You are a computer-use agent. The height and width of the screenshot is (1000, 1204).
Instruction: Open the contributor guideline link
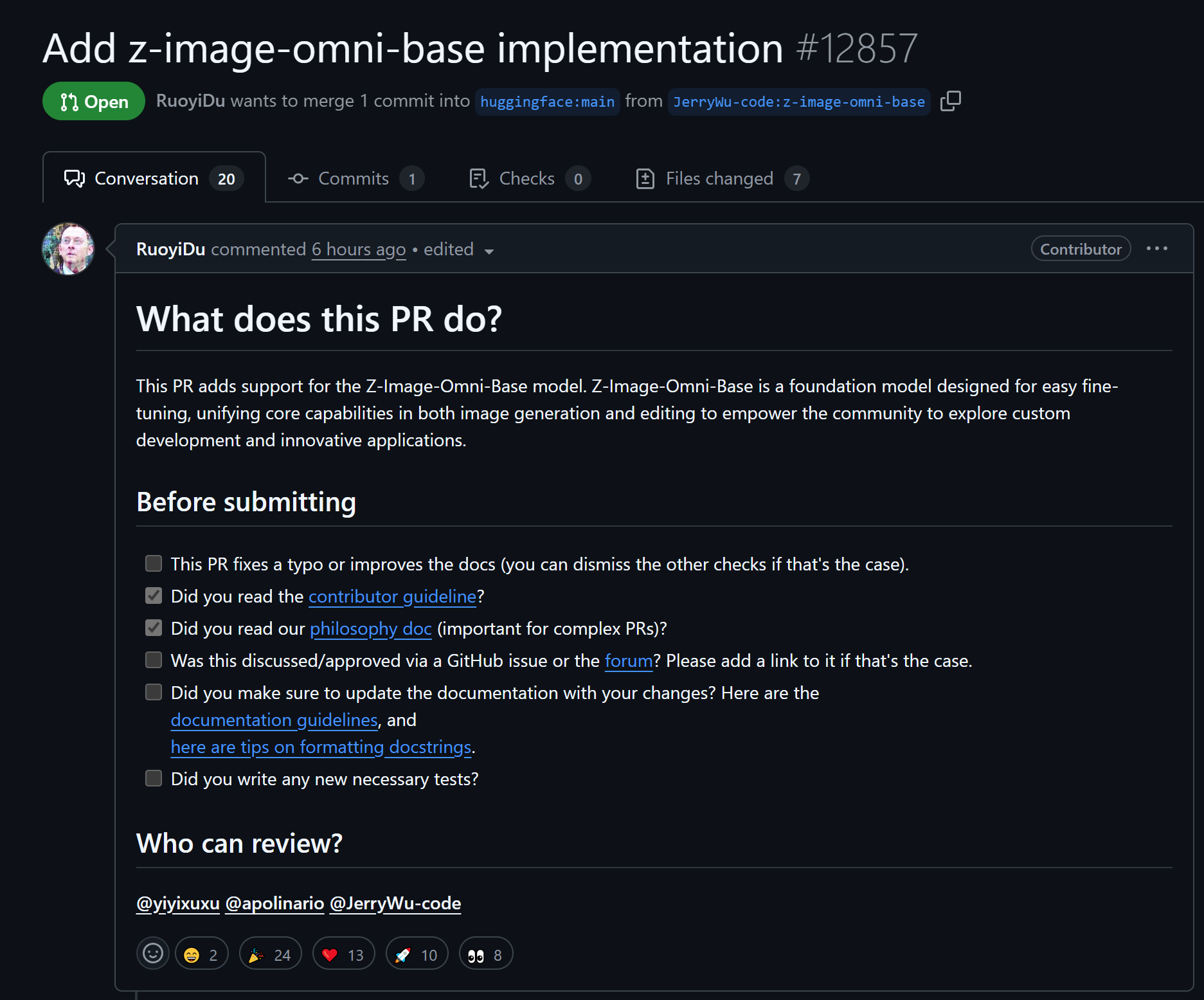click(393, 597)
